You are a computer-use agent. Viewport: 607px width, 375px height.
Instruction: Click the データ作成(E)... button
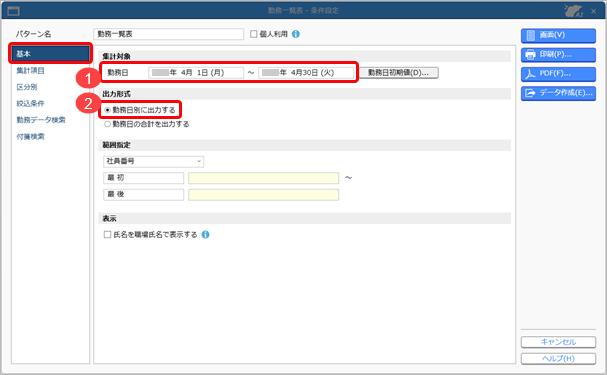pyautogui.click(x=558, y=93)
